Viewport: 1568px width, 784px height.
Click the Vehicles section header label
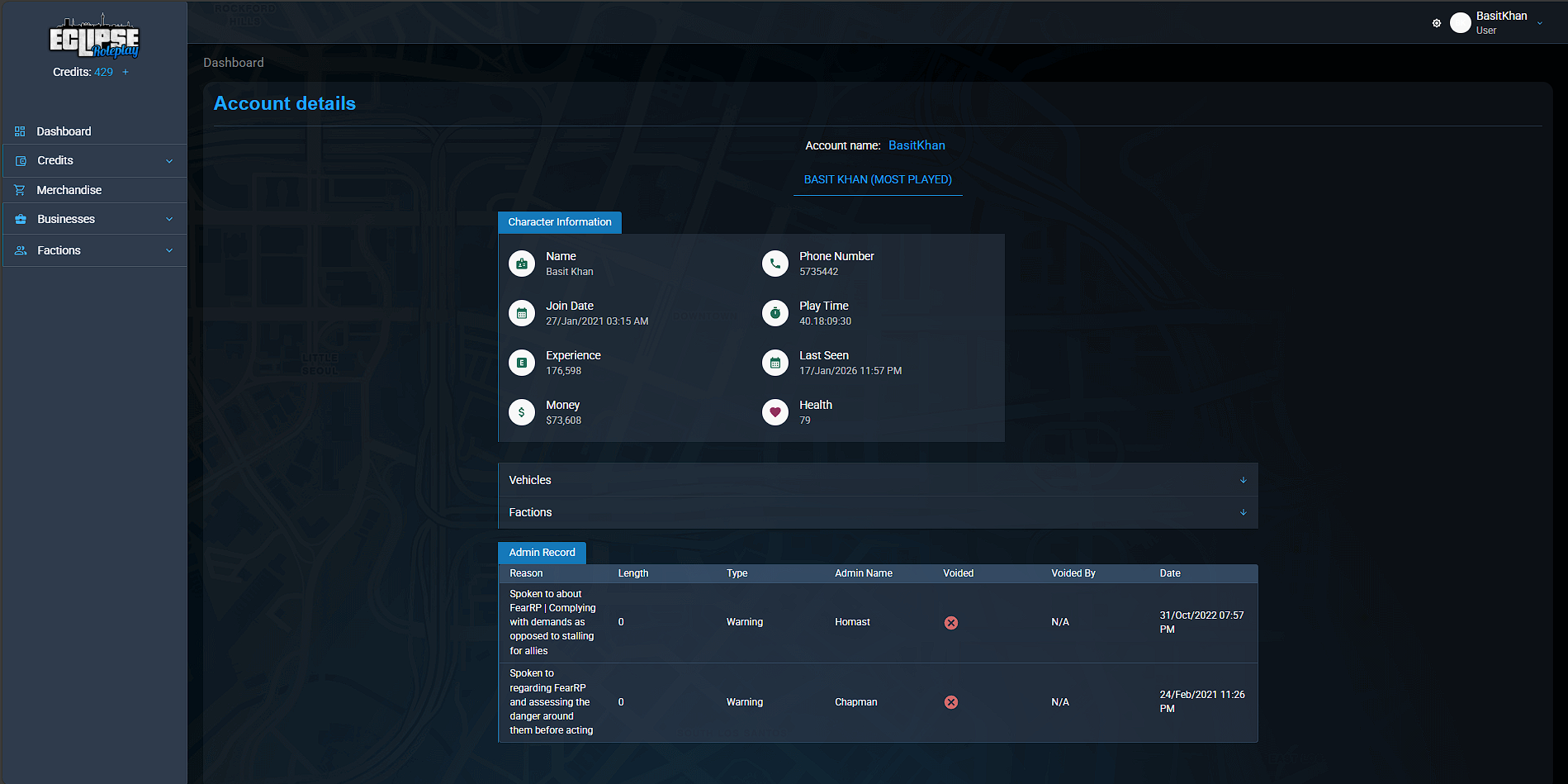(x=530, y=480)
